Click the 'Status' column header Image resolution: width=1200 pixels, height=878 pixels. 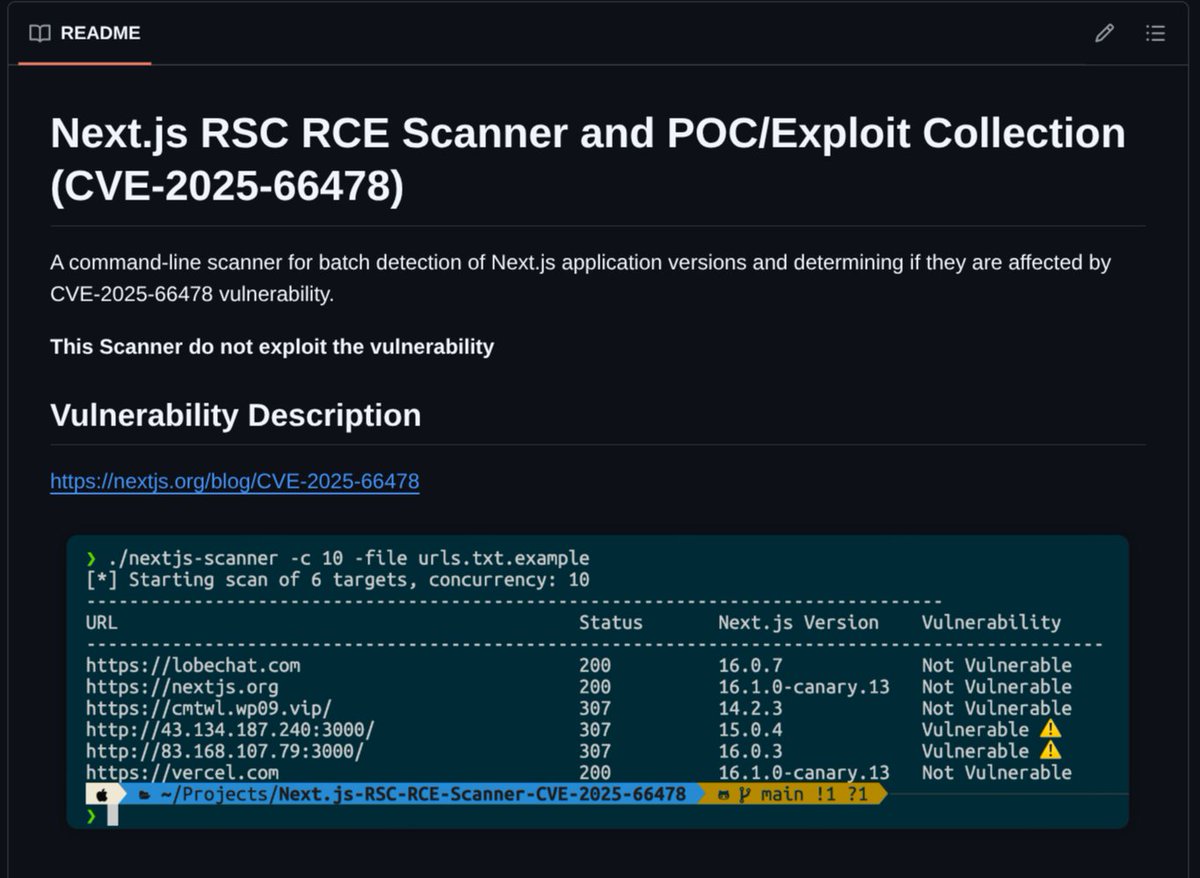(611, 622)
